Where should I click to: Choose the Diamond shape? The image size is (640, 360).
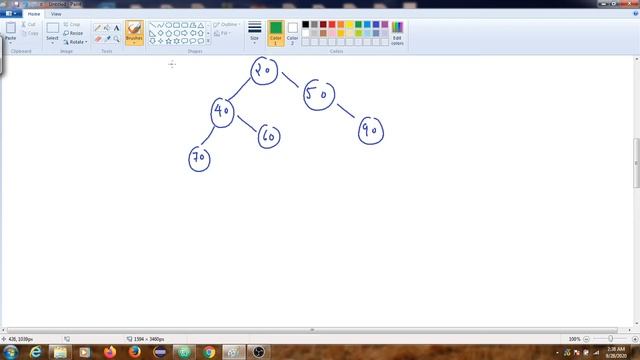(x=160, y=33)
